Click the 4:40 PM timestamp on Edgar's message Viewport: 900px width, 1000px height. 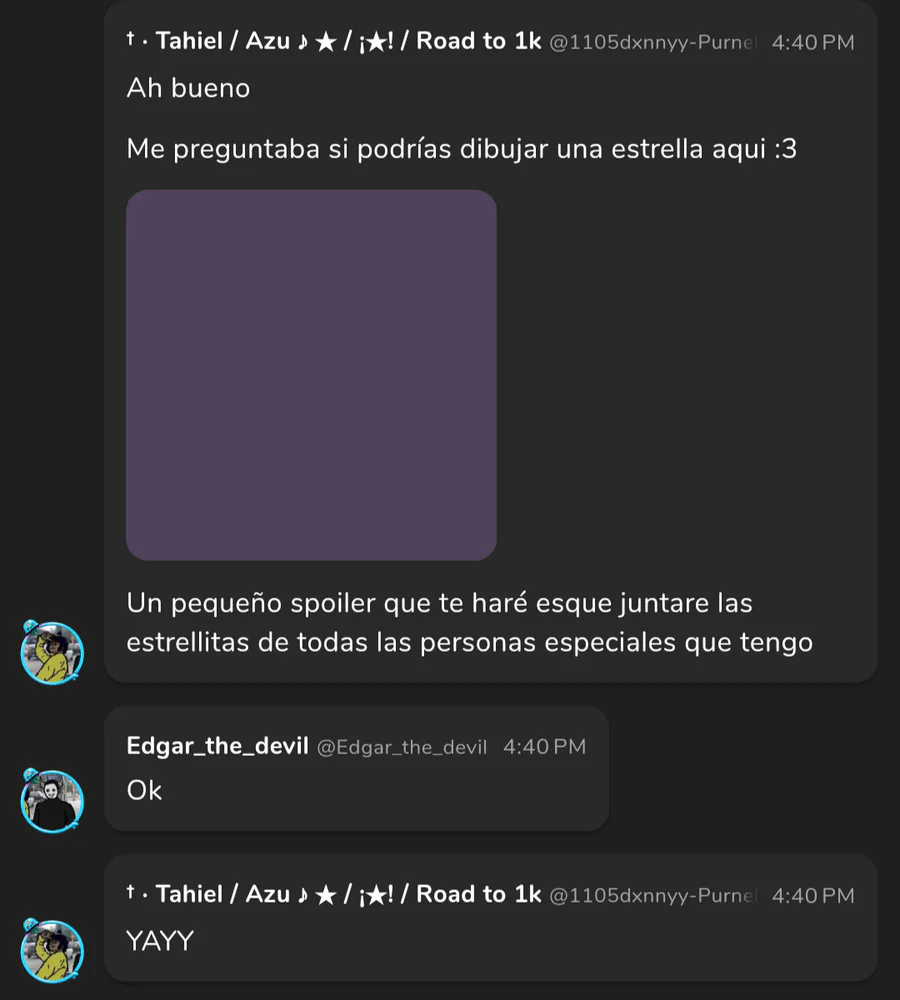(x=544, y=747)
